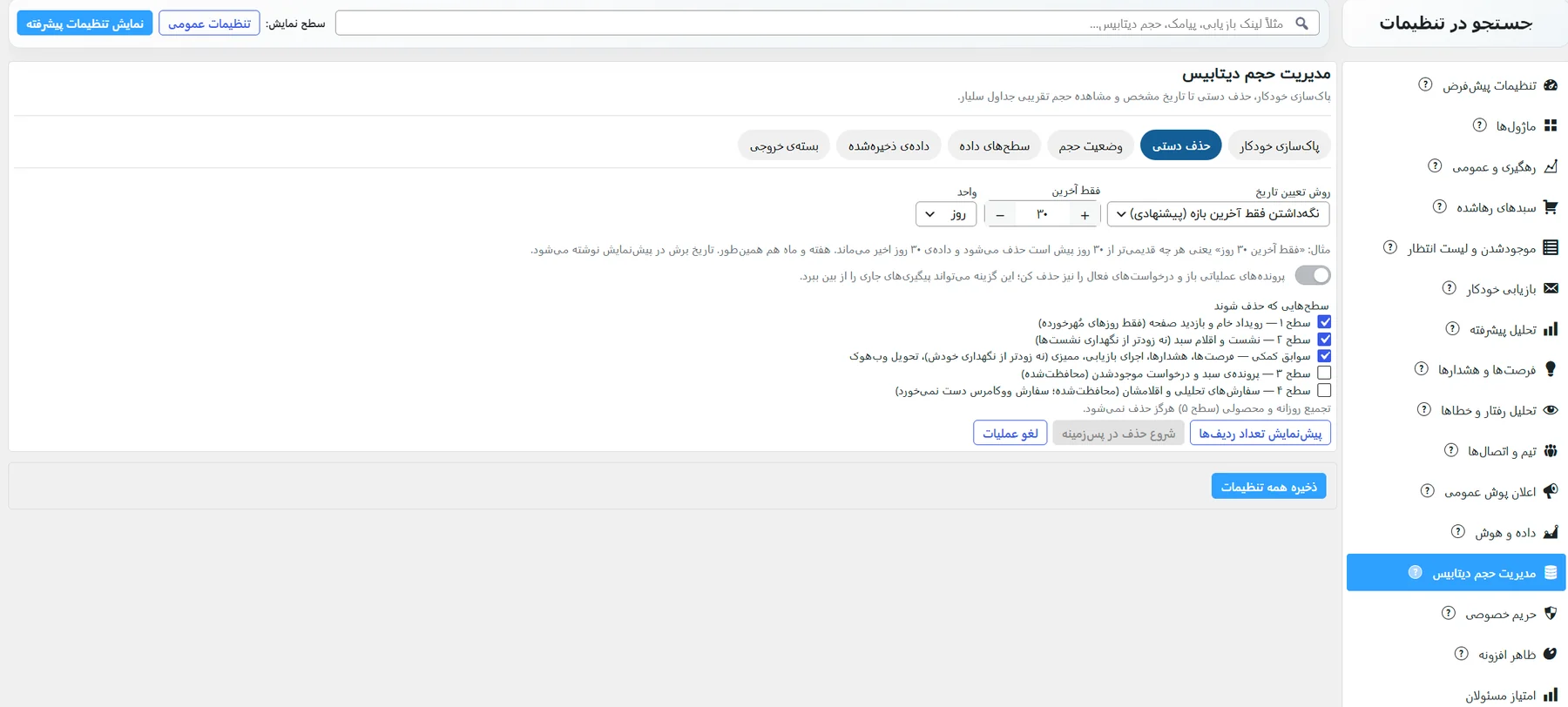Switch to پاک‌سازی خودکار tab
Screen dimensions: 1568x707
tap(1279, 145)
